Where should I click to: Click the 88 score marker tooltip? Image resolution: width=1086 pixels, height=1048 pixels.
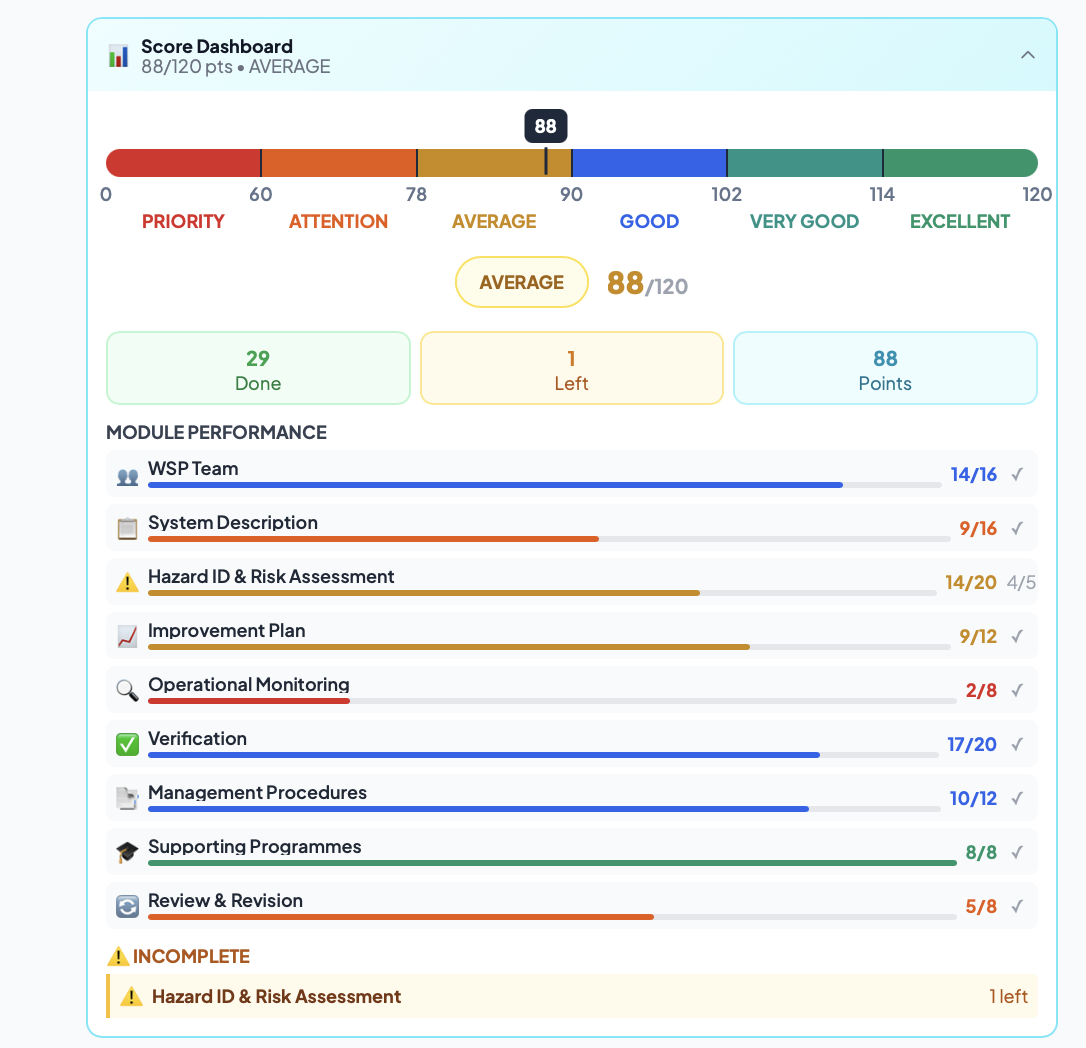click(546, 126)
